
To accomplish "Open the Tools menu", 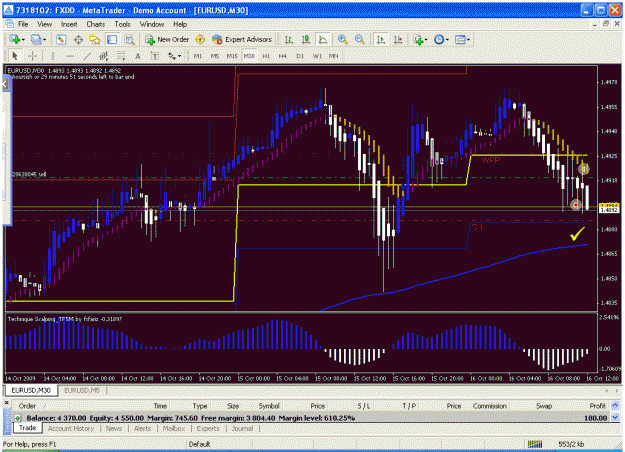I will [122, 24].
